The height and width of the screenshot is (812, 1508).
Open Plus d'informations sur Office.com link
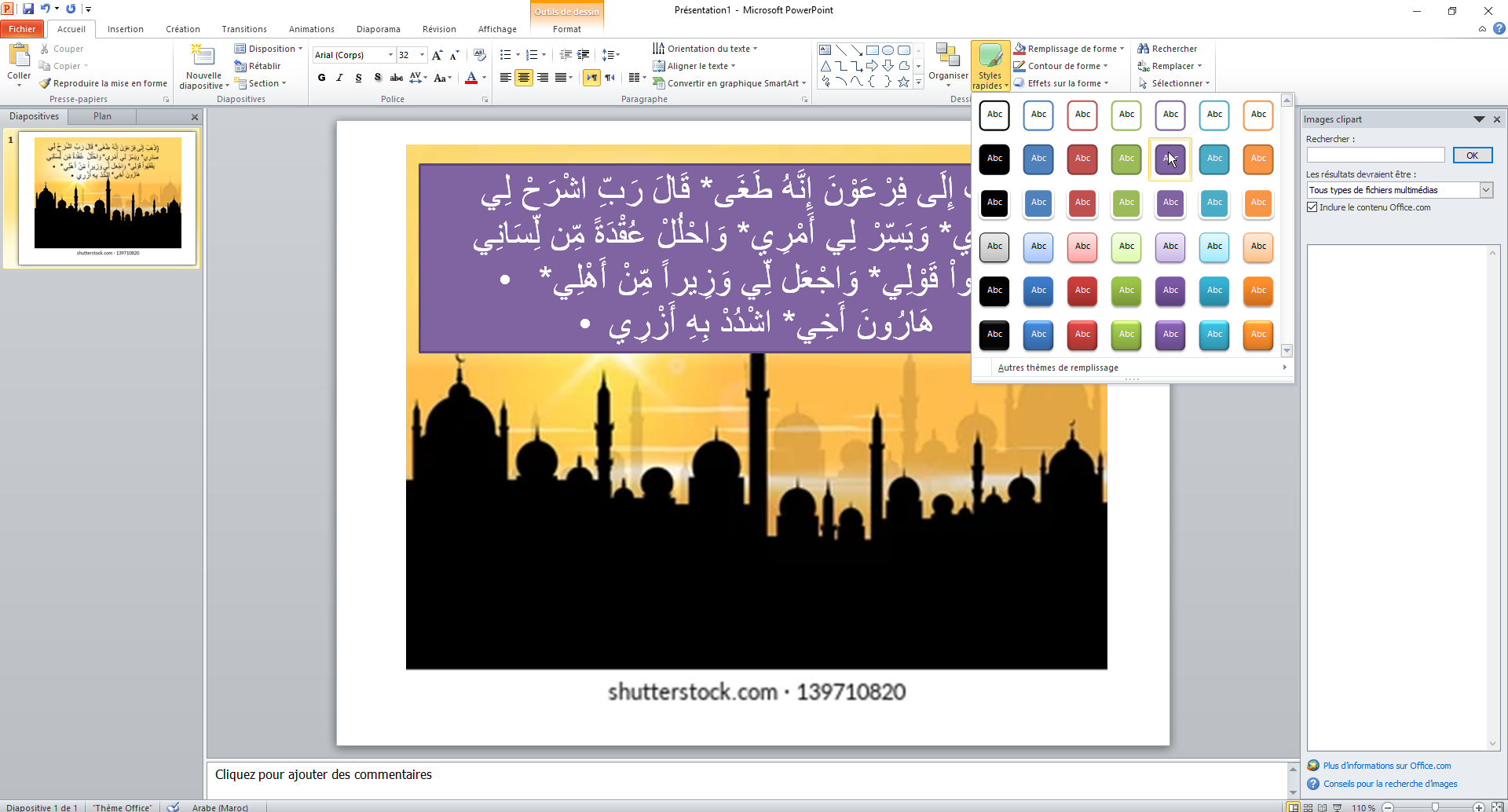click(1387, 766)
